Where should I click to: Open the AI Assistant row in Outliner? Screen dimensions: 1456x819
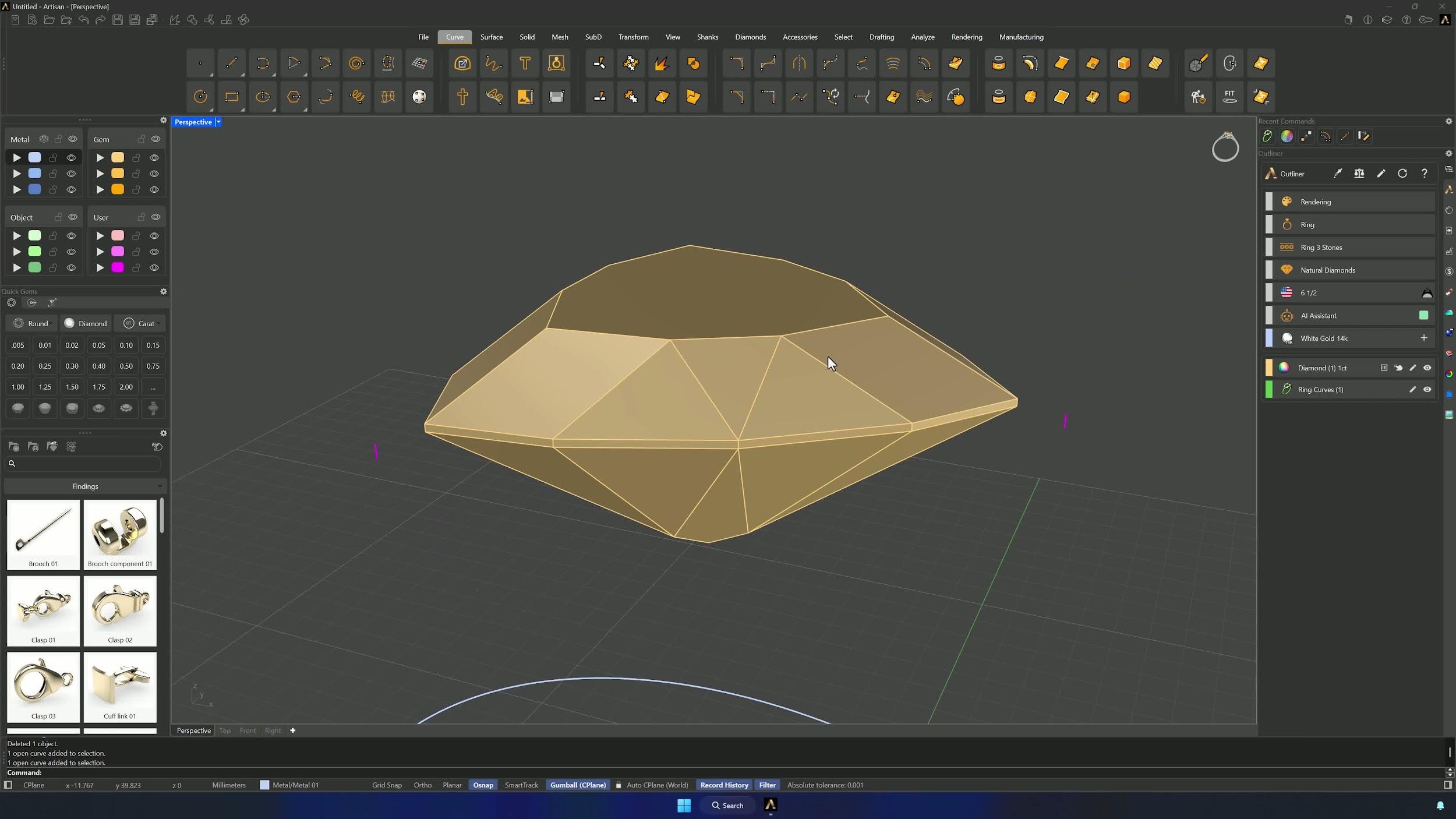point(1349,316)
